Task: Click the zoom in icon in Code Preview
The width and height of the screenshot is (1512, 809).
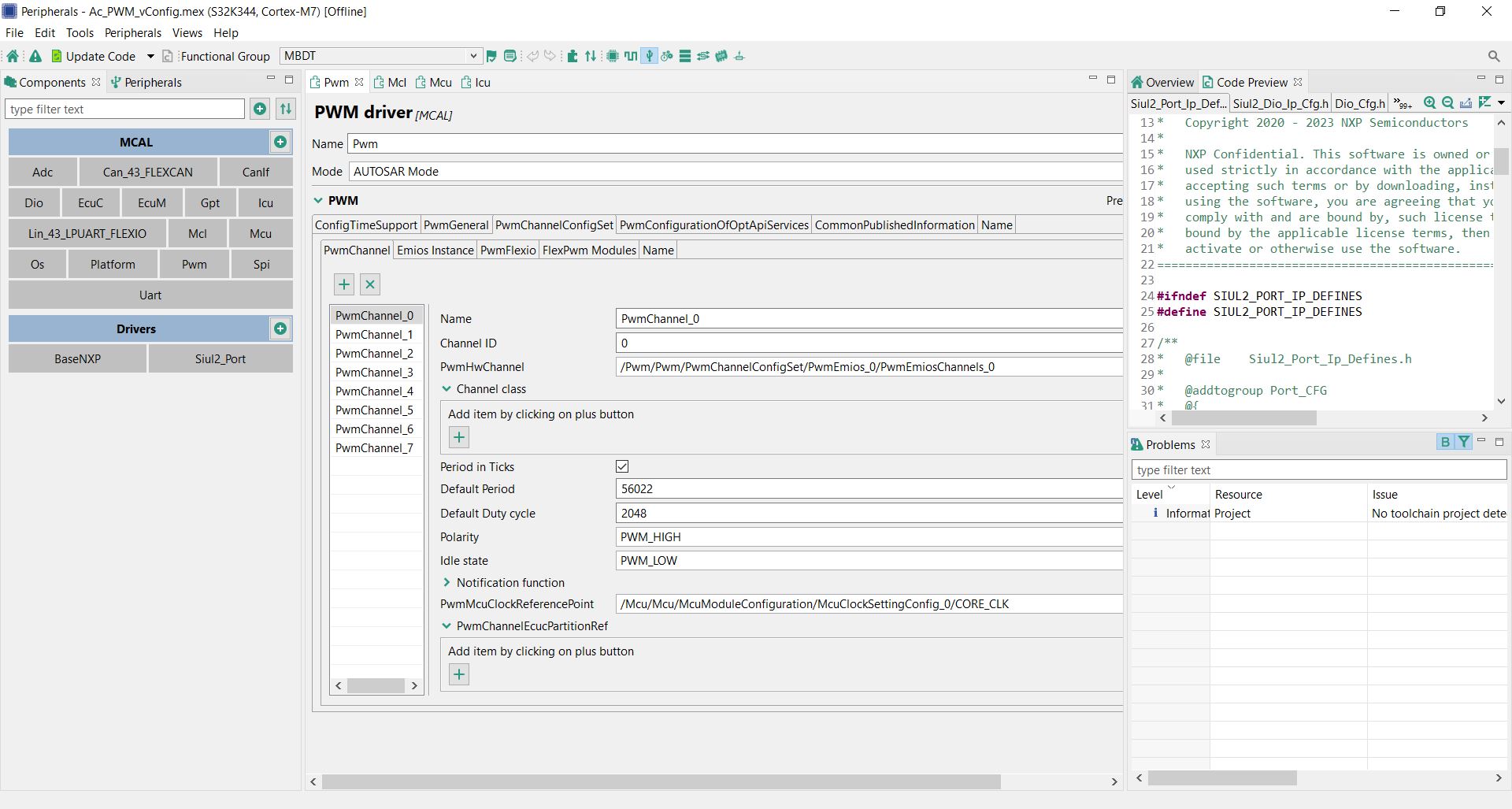Action: (x=1429, y=103)
